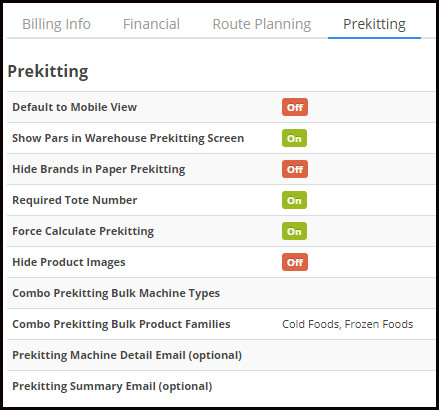Click the Required Tote Number label
The height and width of the screenshot is (410, 439).
[75, 200]
